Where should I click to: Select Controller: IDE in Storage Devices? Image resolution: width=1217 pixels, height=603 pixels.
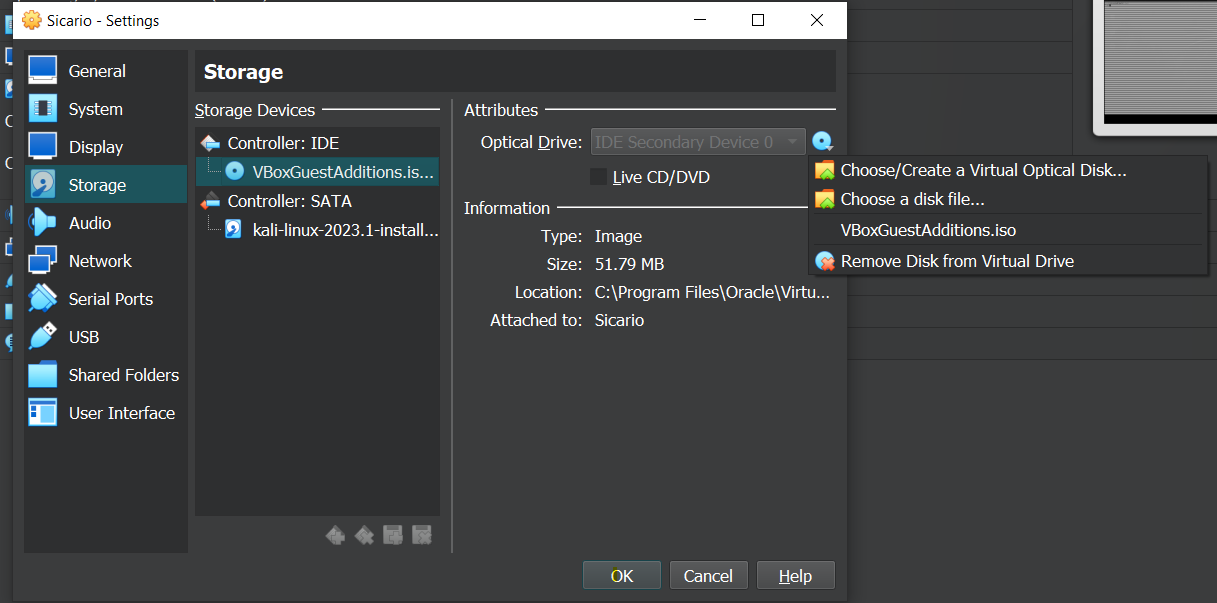coord(318,143)
